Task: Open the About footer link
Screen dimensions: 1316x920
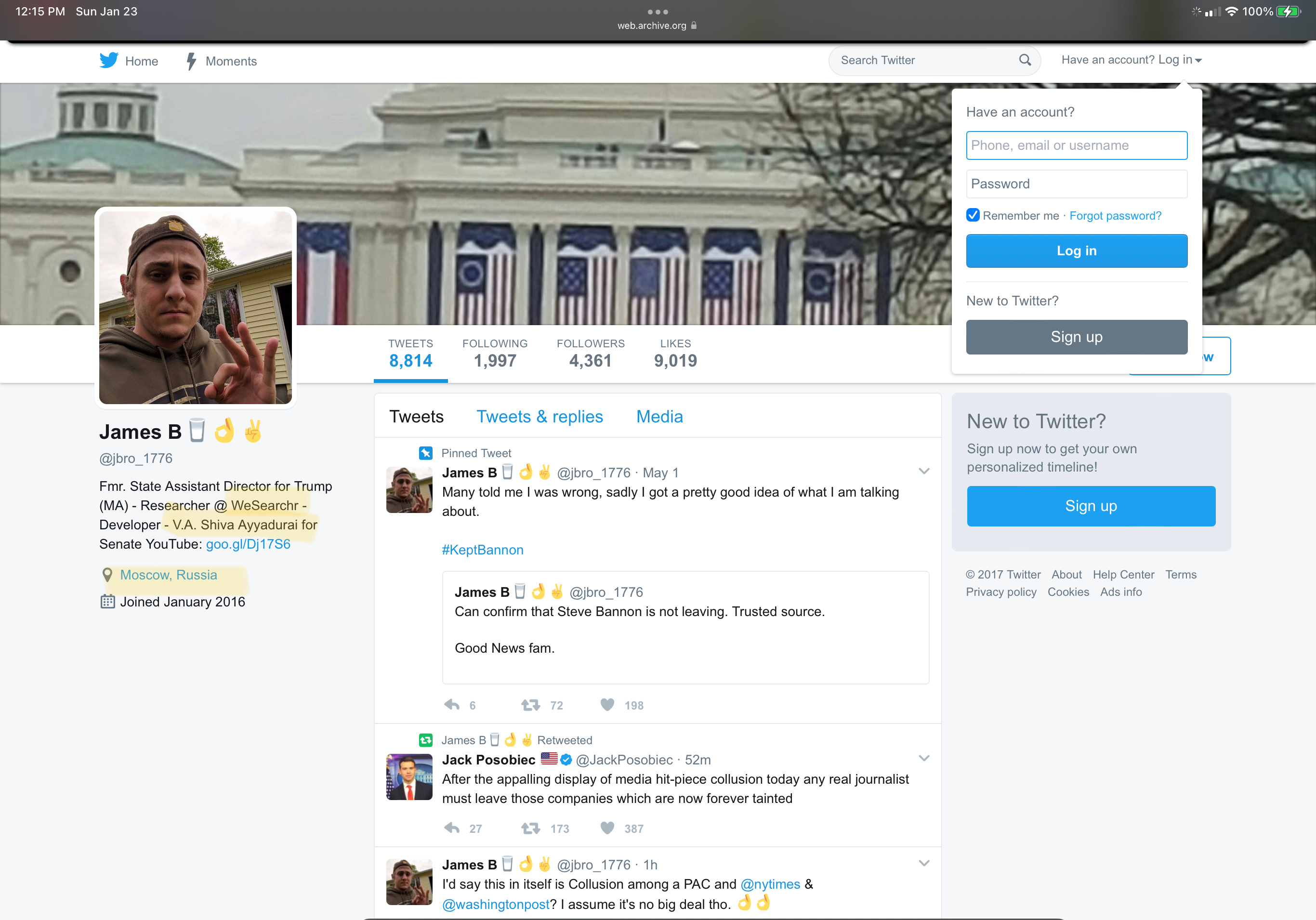Action: (1066, 574)
